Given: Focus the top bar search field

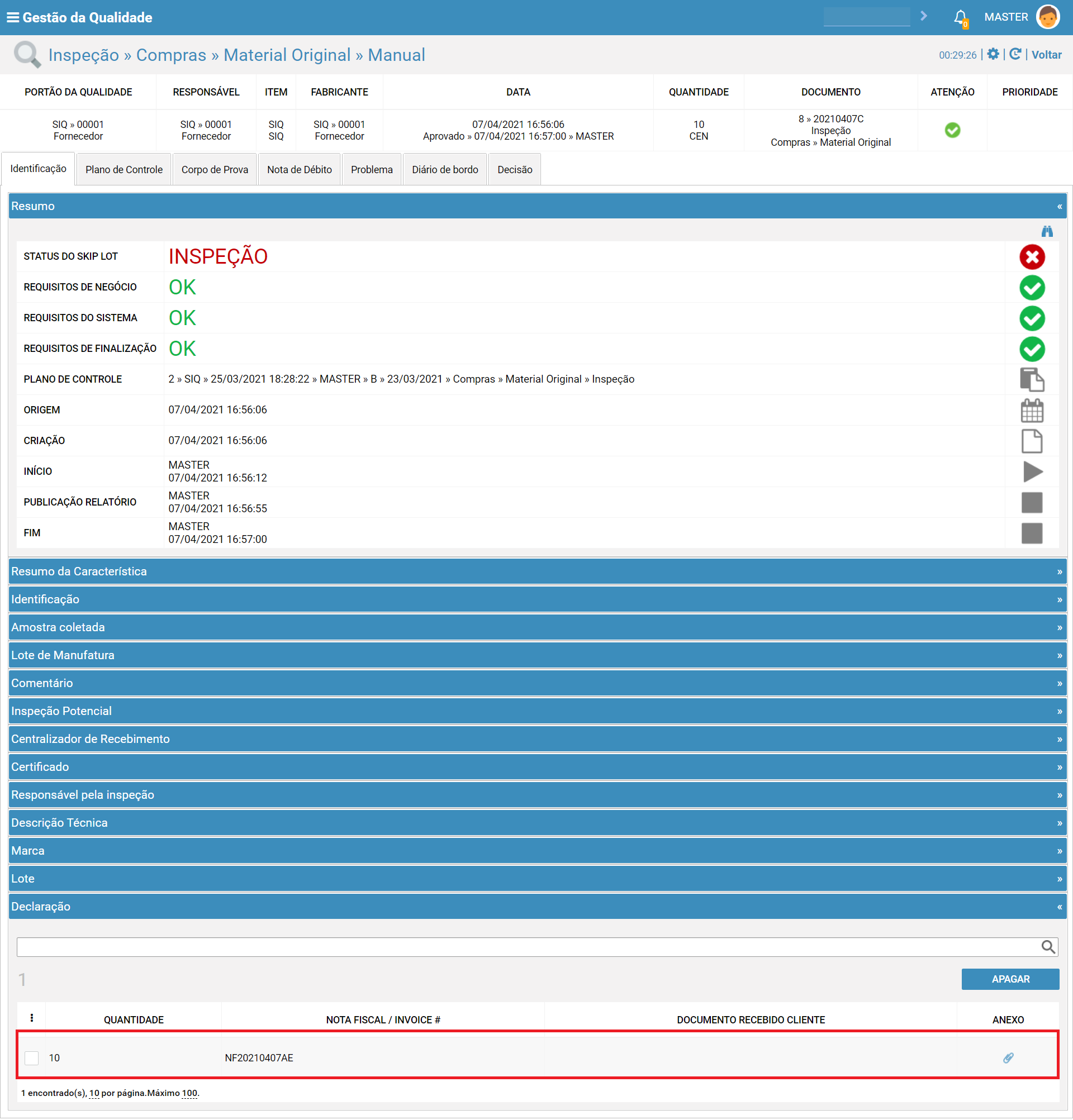Looking at the screenshot, I should pyautogui.click(x=867, y=17).
